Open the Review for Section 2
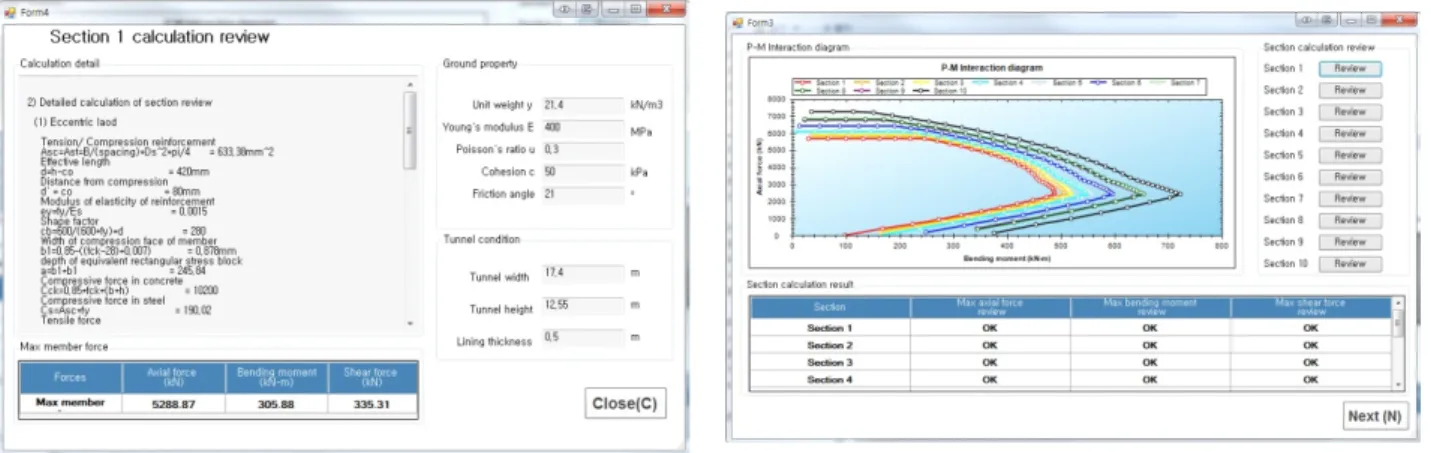 tap(1349, 90)
